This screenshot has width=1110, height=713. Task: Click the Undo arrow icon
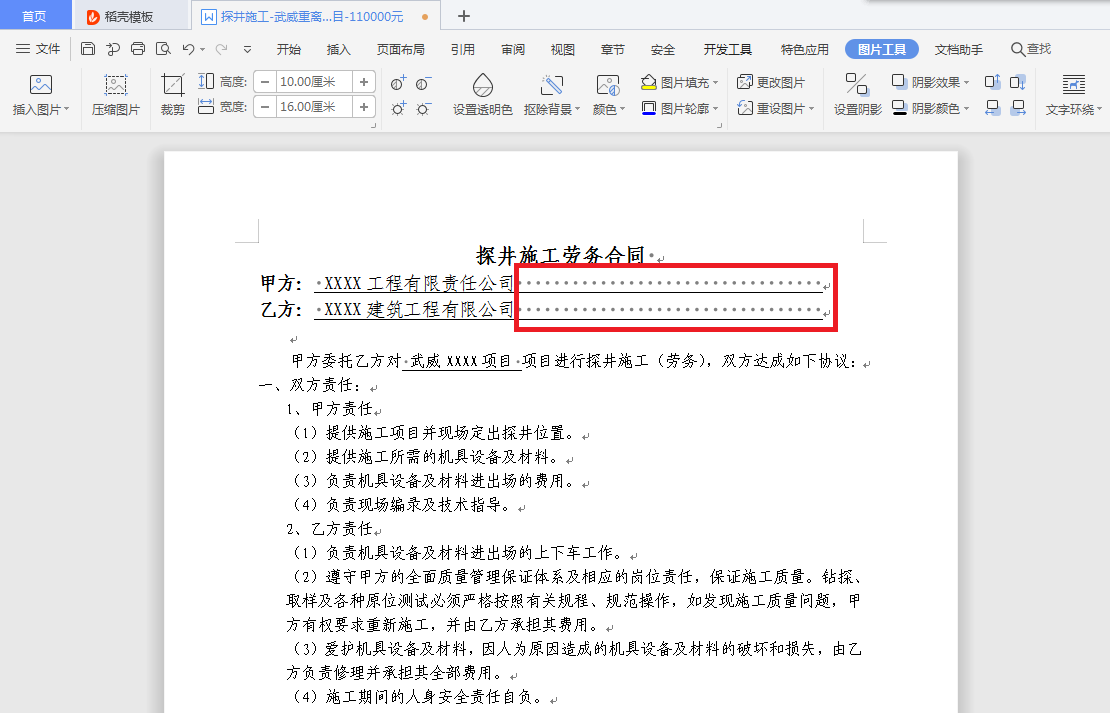point(188,49)
